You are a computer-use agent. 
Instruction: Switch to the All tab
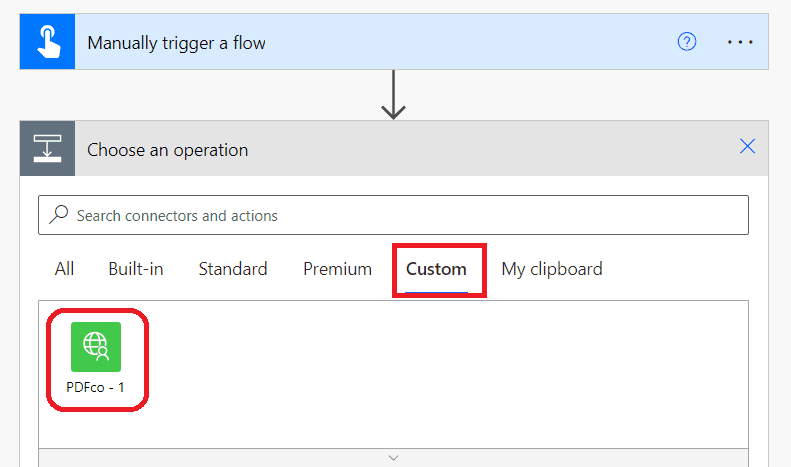65,269
